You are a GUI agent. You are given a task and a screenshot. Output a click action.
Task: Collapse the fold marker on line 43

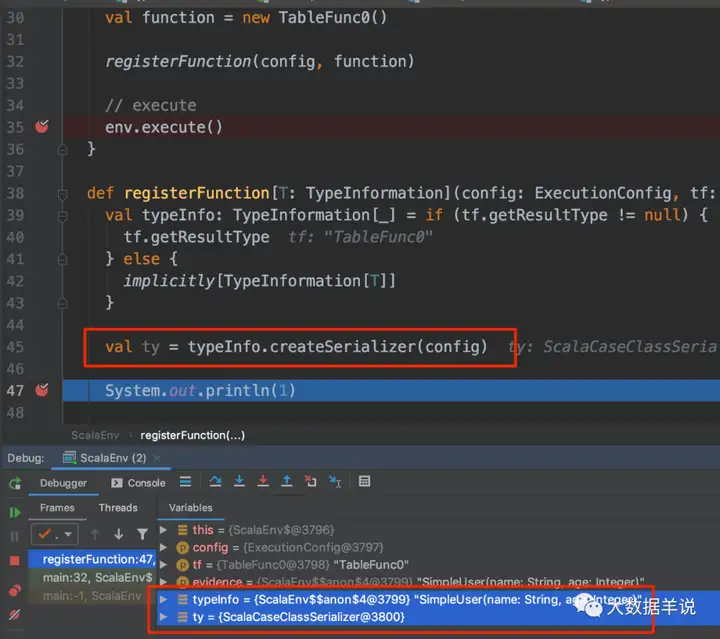click(63, 303)
